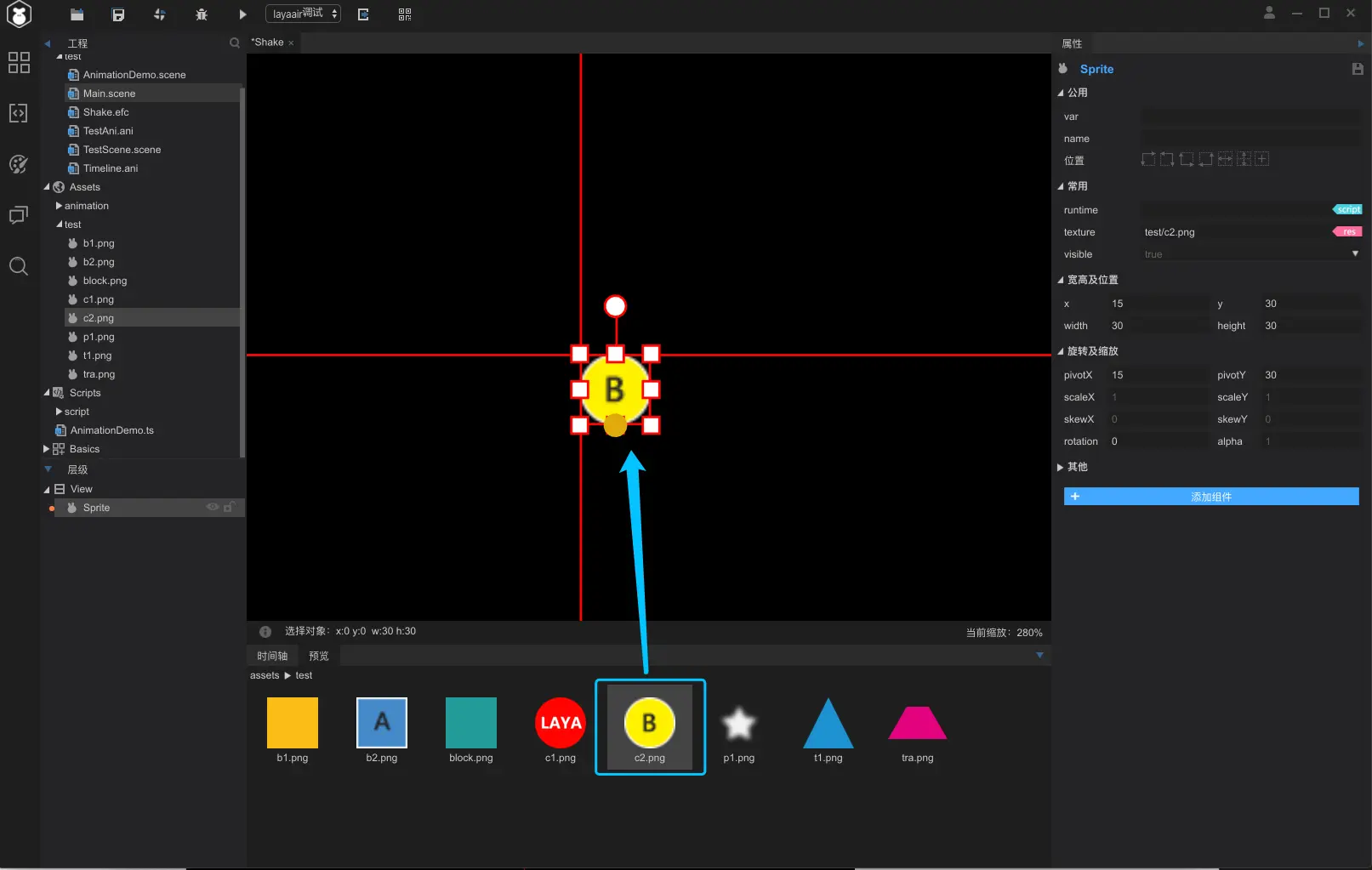Open the chat/comments sidebar icon

click(19, 215)
